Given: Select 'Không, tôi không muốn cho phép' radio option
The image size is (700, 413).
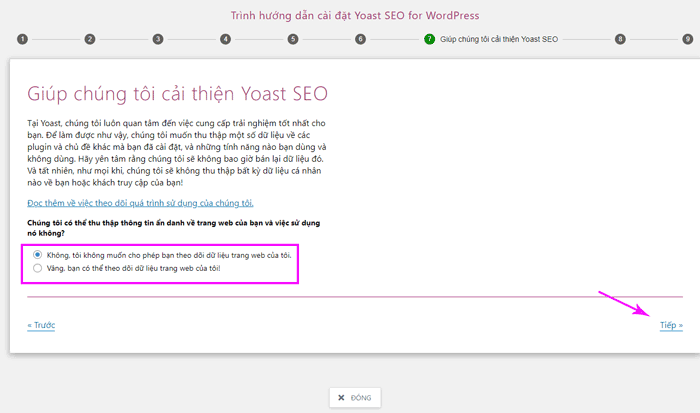Looking at the screenshot, I should 38,254.
